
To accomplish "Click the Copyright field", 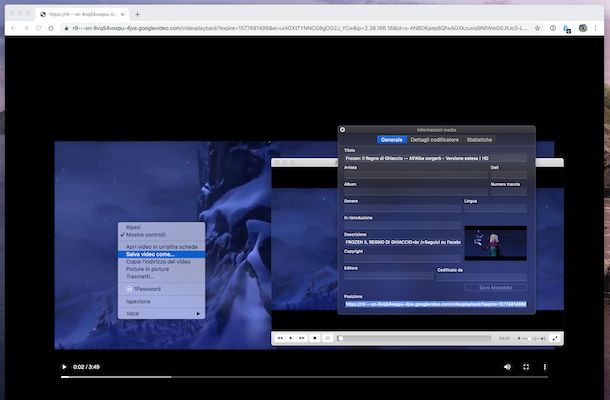I will tap(402, 259).
